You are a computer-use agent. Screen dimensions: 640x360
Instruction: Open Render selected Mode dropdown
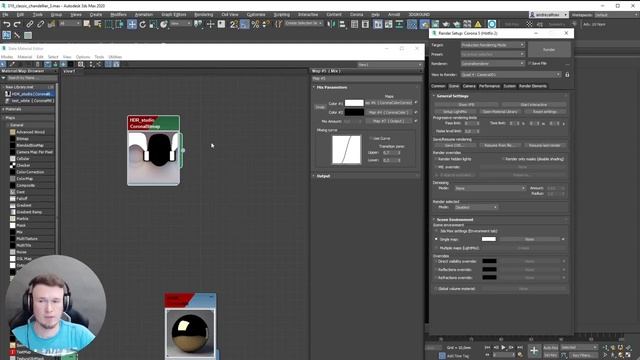pyautogui.click(x=476, y=207)
